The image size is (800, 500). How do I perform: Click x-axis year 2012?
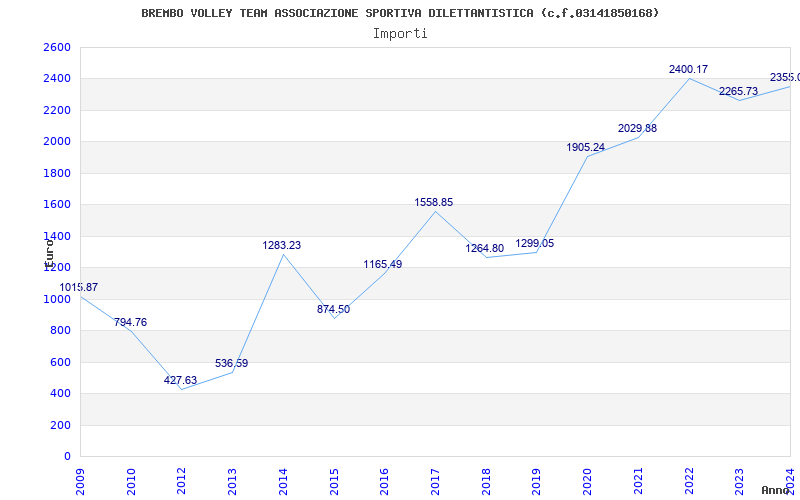coord(182,481)
